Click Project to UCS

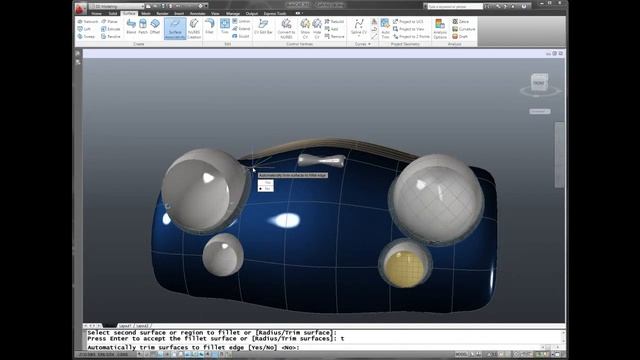point(408,21)
